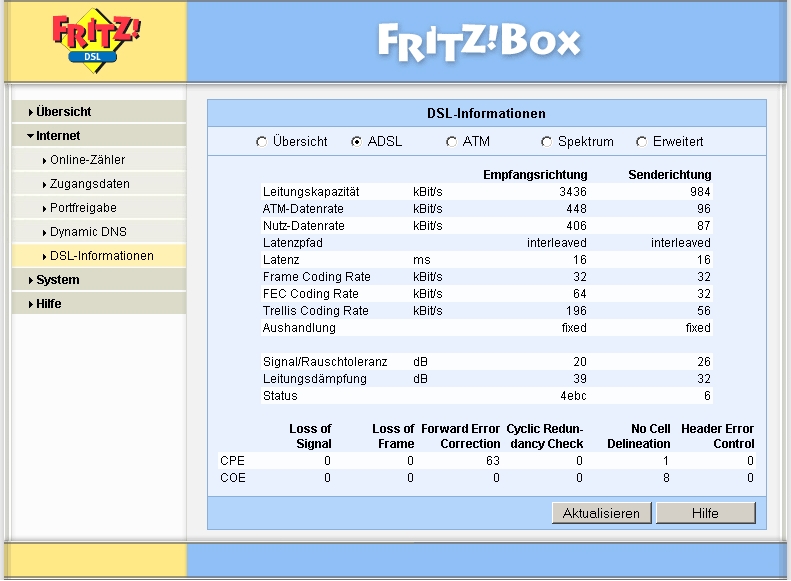The width and height of the screenshot is (791, 581).
Task: Click the Leitungsdämpfung row label
Action: point(314,379)
